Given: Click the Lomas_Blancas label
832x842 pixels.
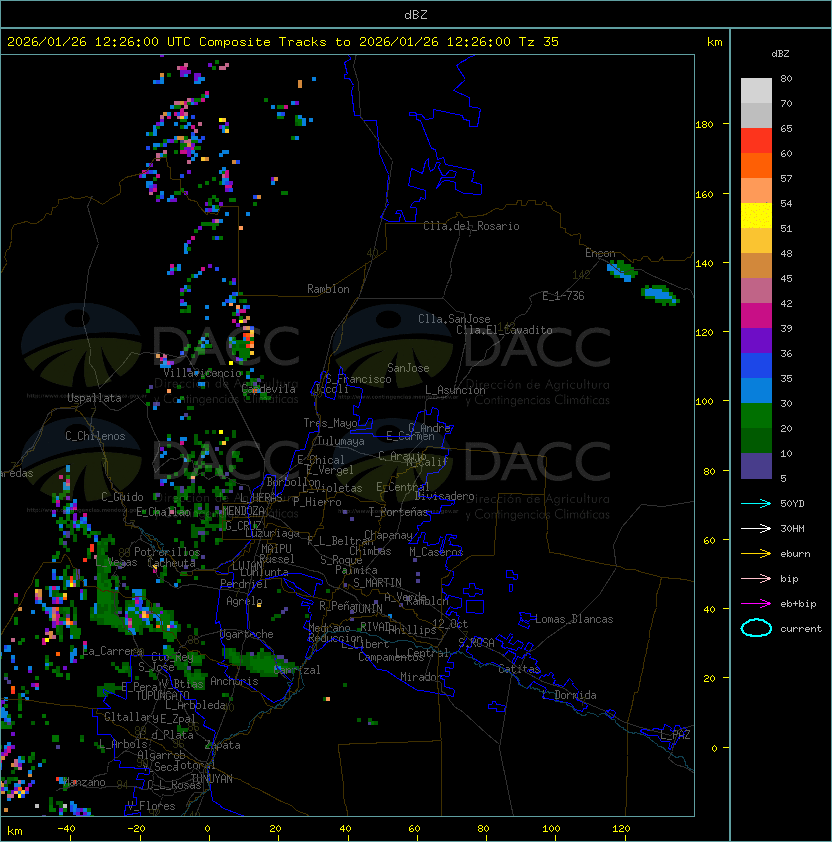Looking at the screenshot, I should click(574, 619).
